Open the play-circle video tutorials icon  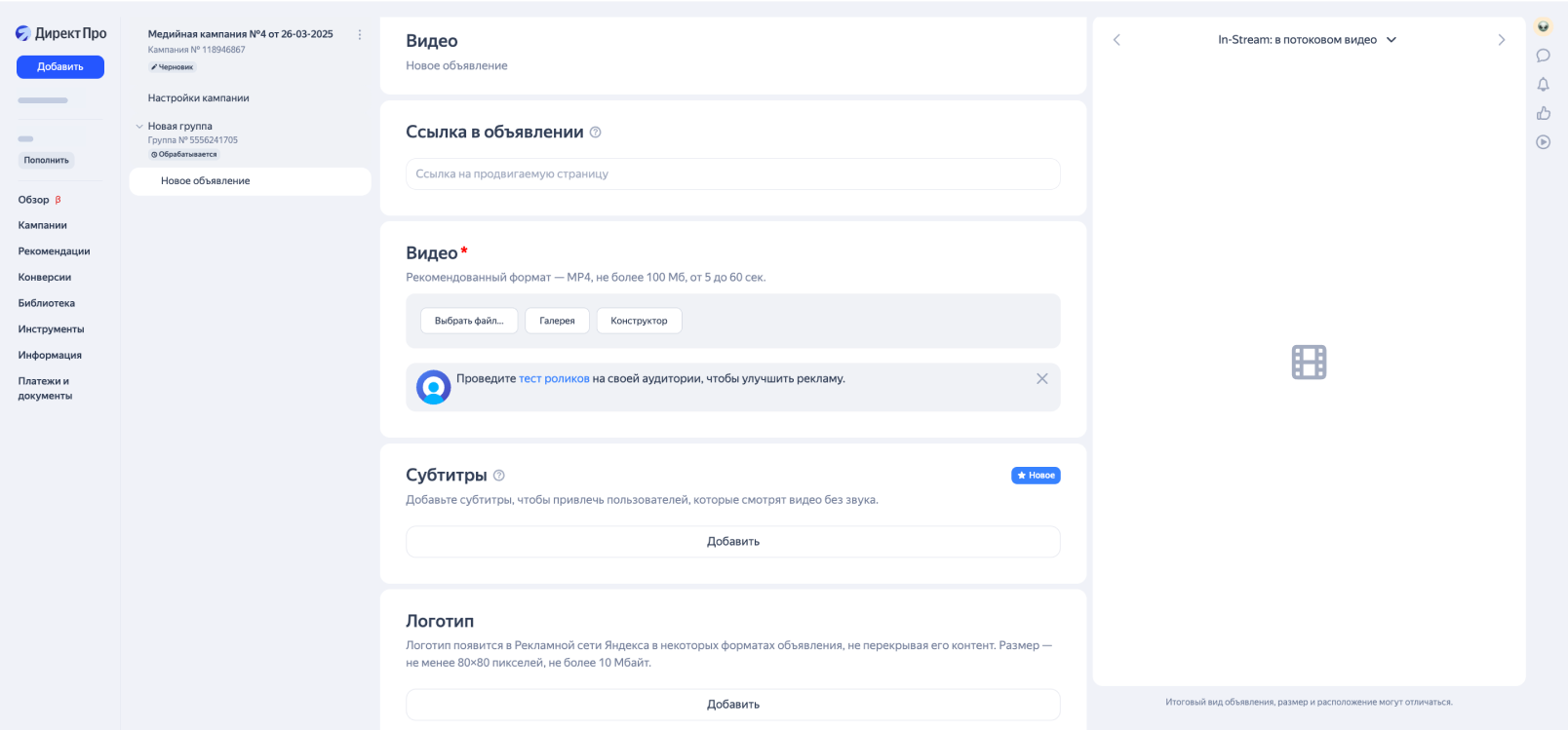1543,142
